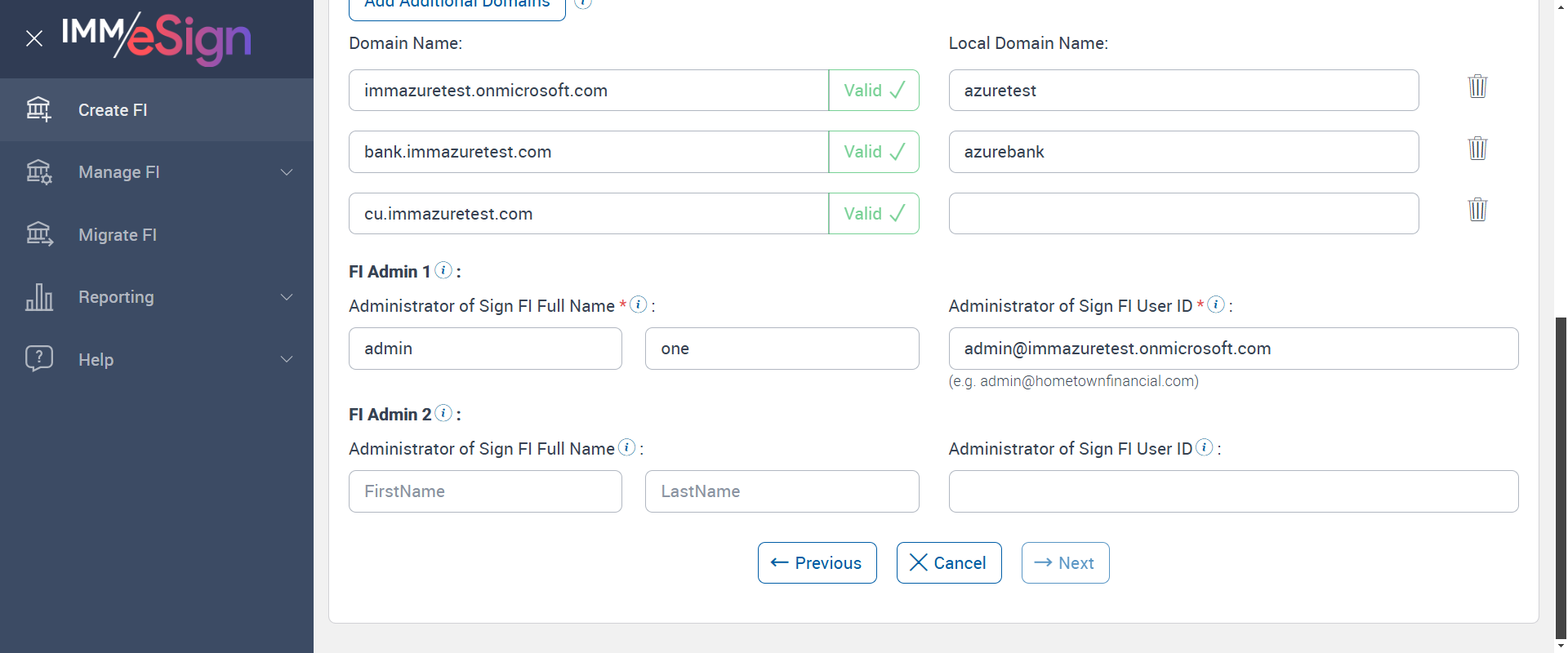The image size is (1568, 653).
Task: Click trash icon for cu.immazuretest.com row
Action: pyautogui.click(x=1477, y=210)
